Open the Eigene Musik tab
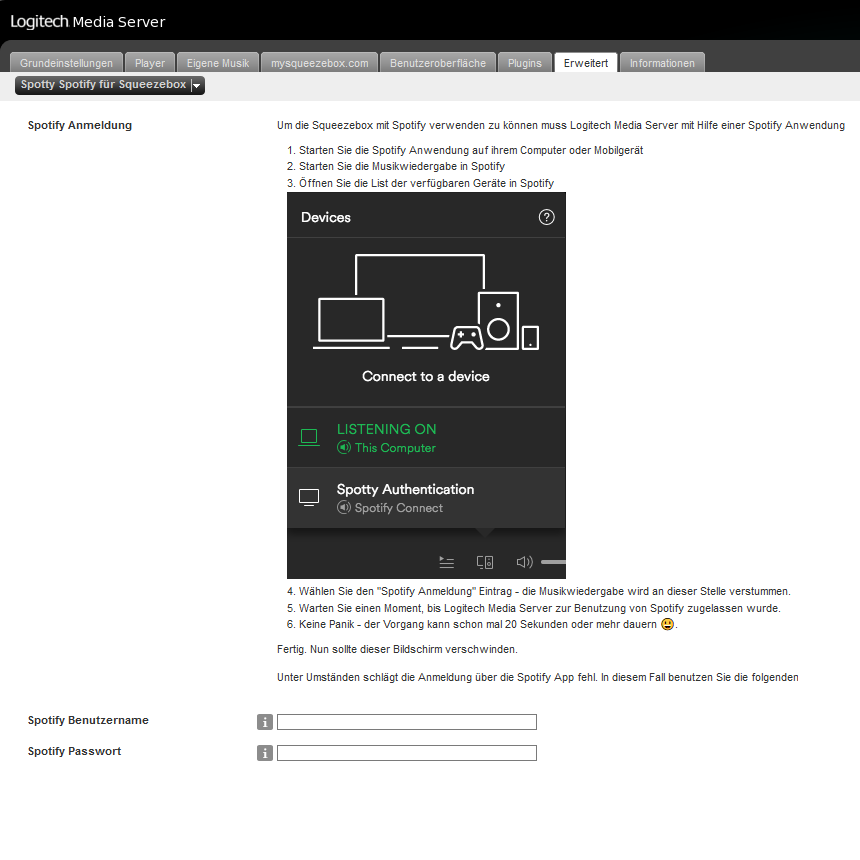 [x=218, y=63]
